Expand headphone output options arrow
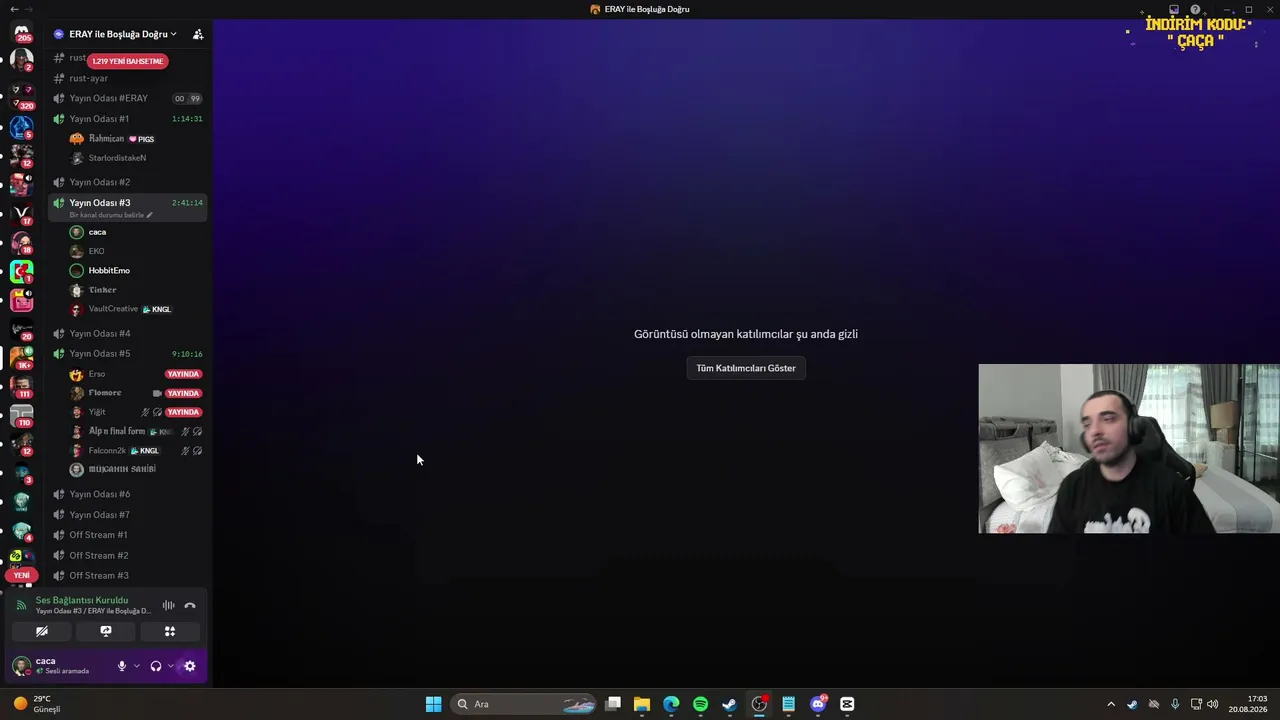Image resolution: width=1280 pixels, height=720 pixels. 170,666
